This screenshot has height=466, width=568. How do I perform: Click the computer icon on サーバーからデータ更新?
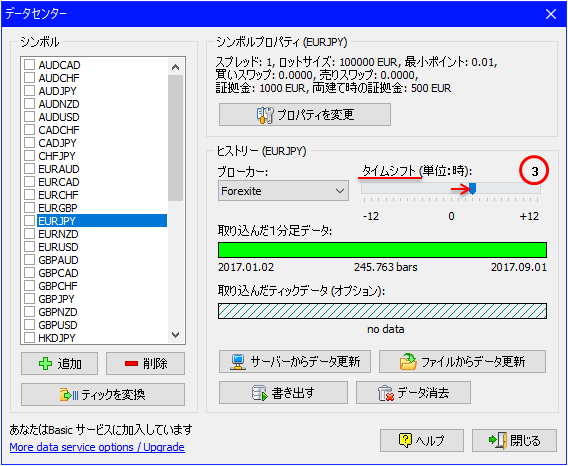click(238, 362)
